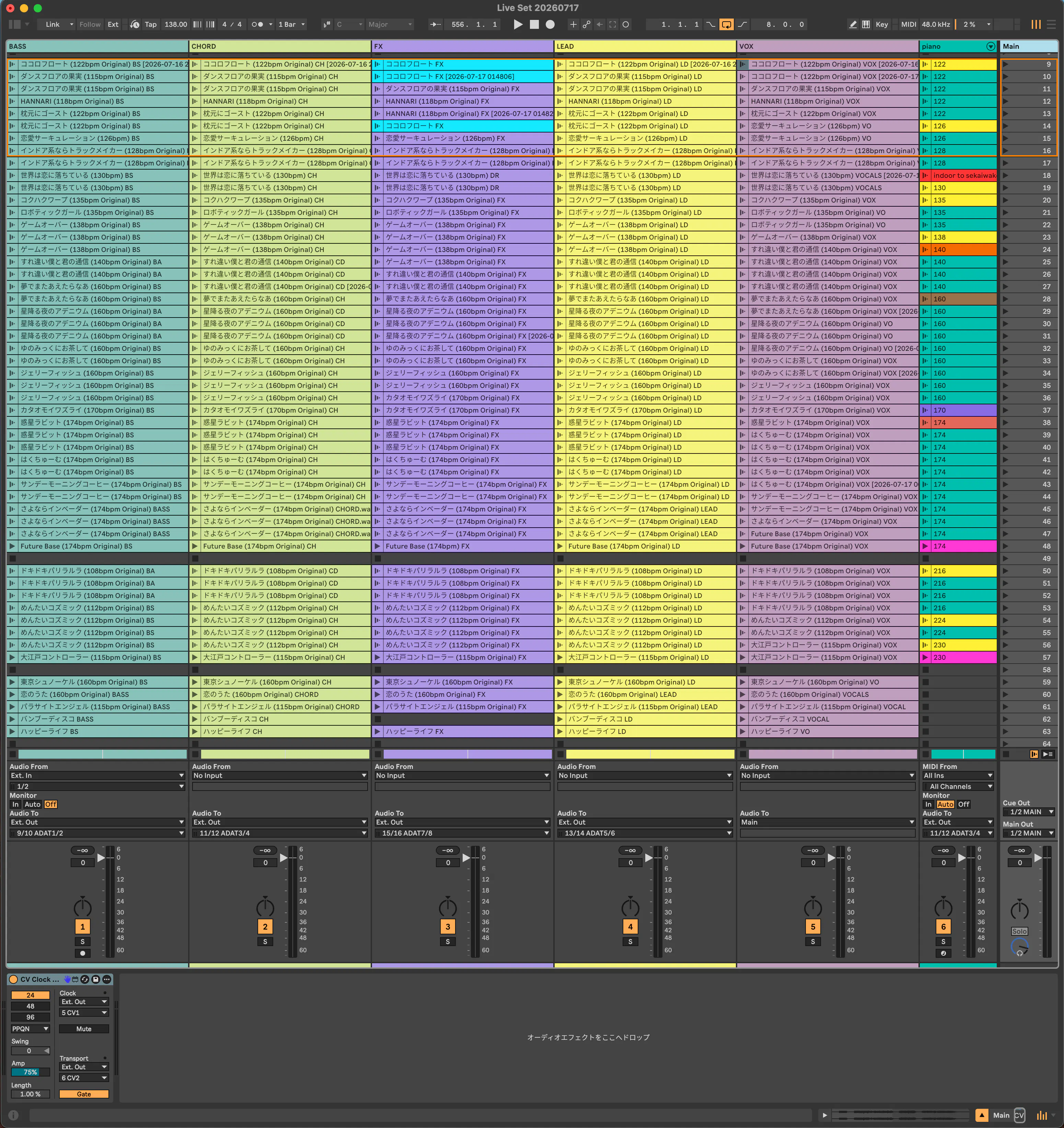
Task: Click the Gate button in CV Clock
Action: 84,1094
